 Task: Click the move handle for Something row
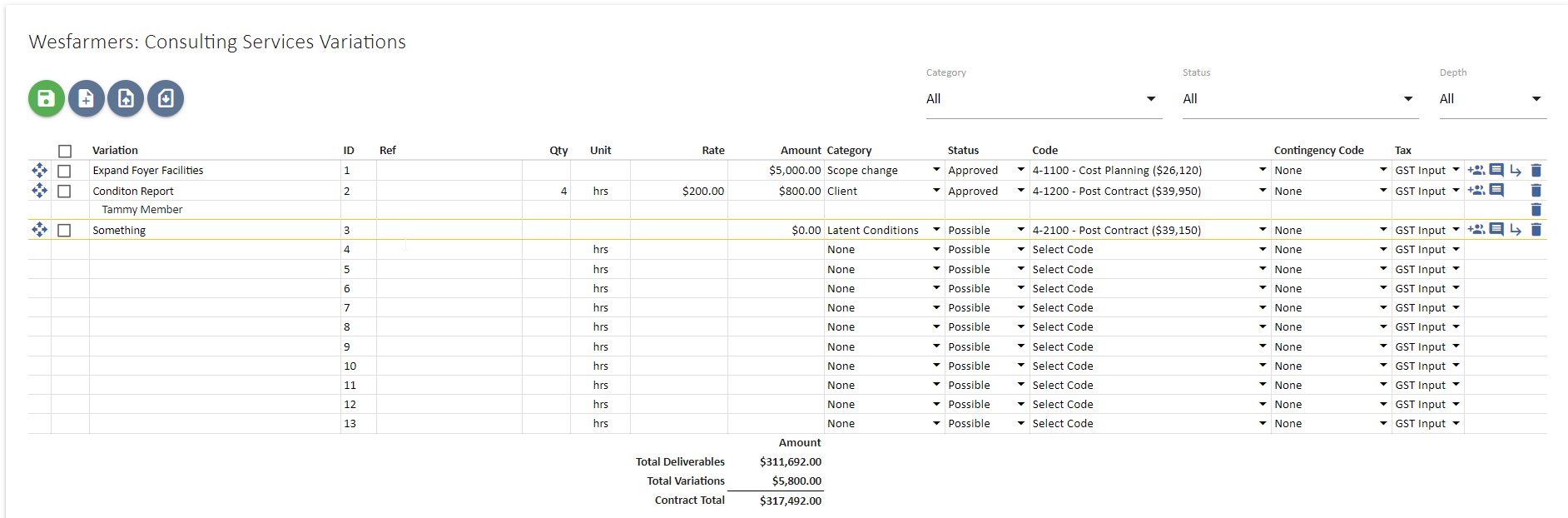(39, 230)
